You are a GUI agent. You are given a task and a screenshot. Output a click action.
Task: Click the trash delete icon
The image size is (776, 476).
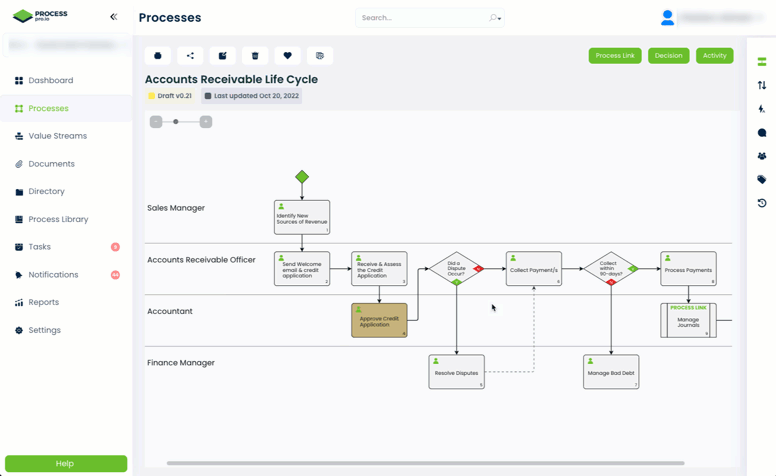pos(255,56)
